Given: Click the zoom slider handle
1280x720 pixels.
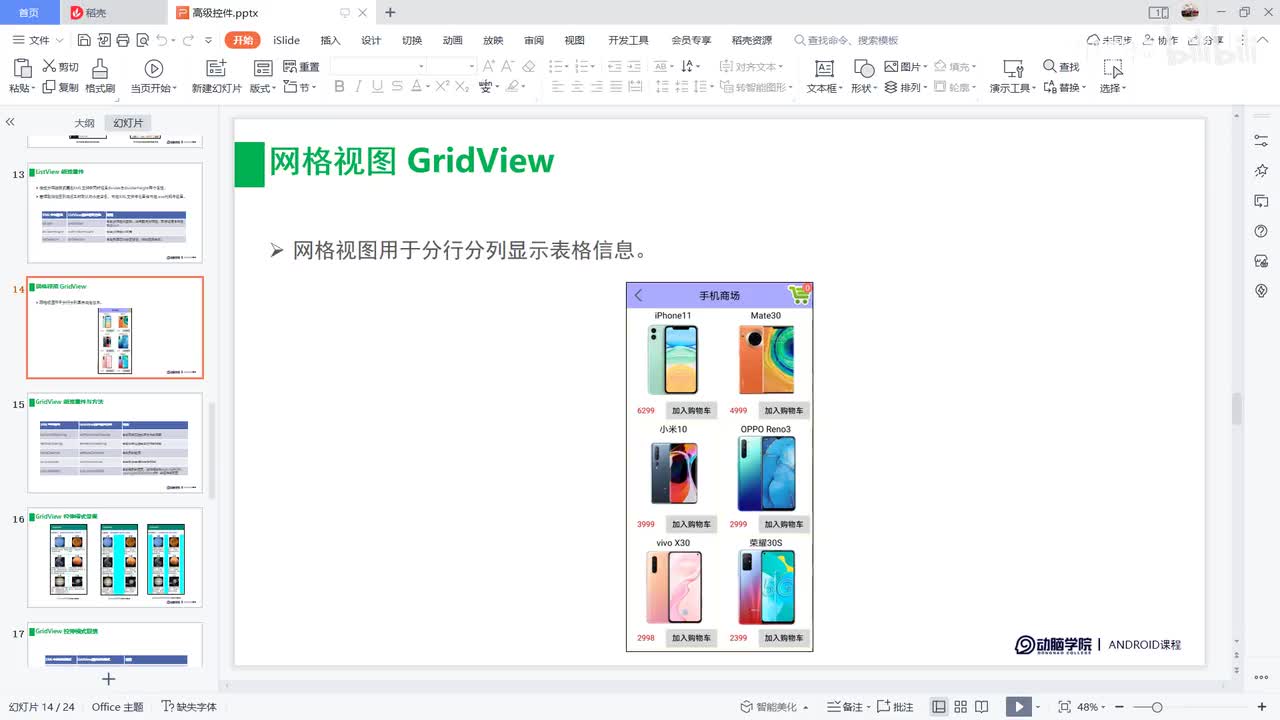Looking at the screenshot, I should pyautogui.click(x=1157, y=707).
